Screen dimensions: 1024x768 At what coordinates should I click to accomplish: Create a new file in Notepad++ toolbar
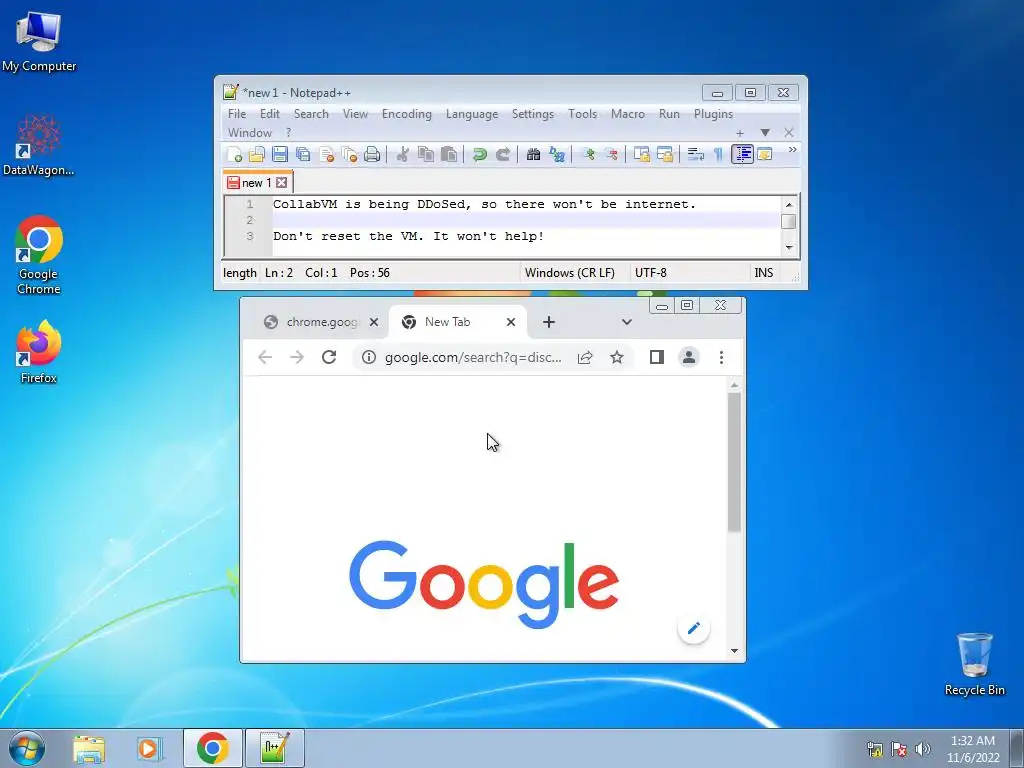click(234, 154)
